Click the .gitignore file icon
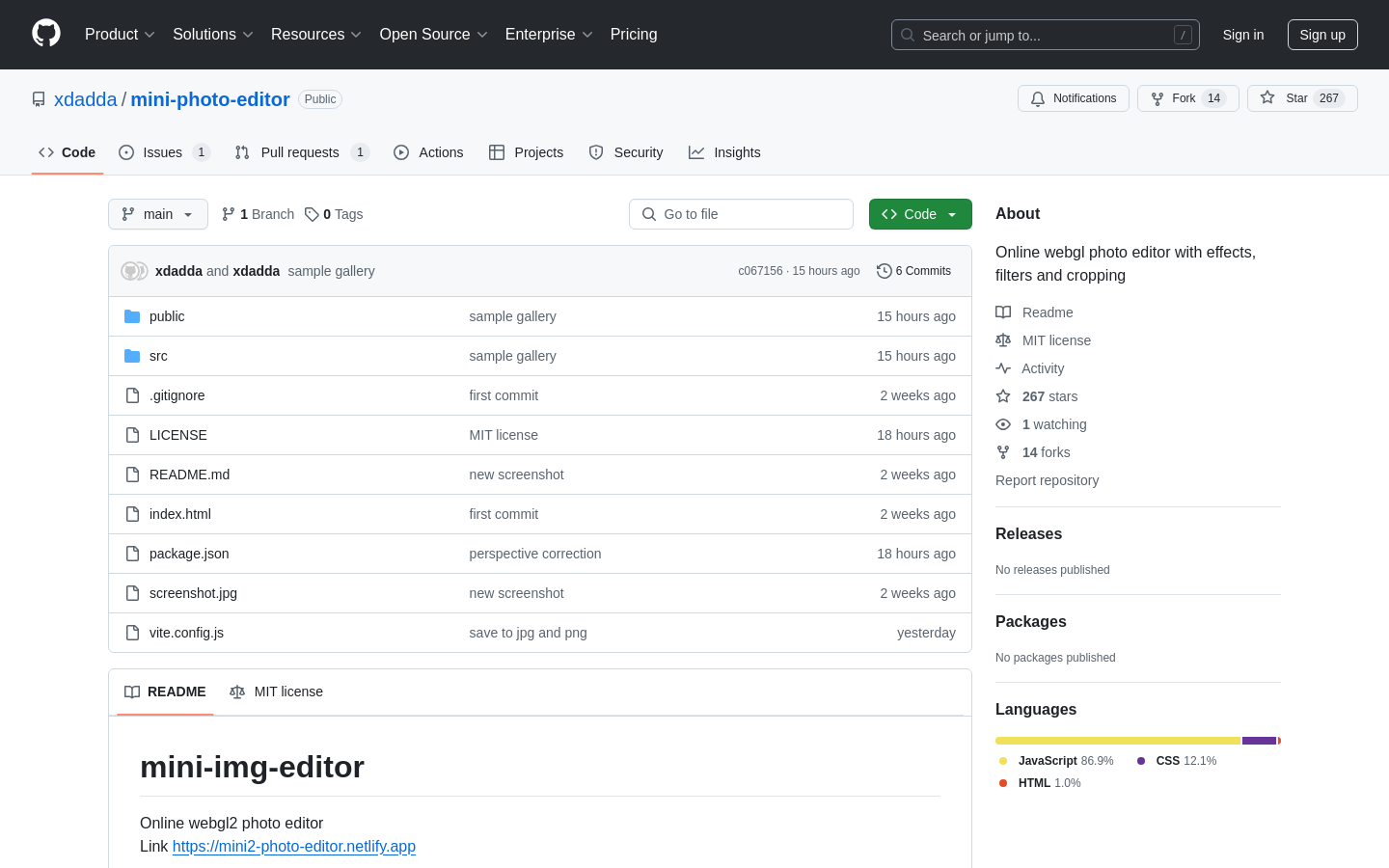The image size is (1389, 868). click(x=132, y=395)
